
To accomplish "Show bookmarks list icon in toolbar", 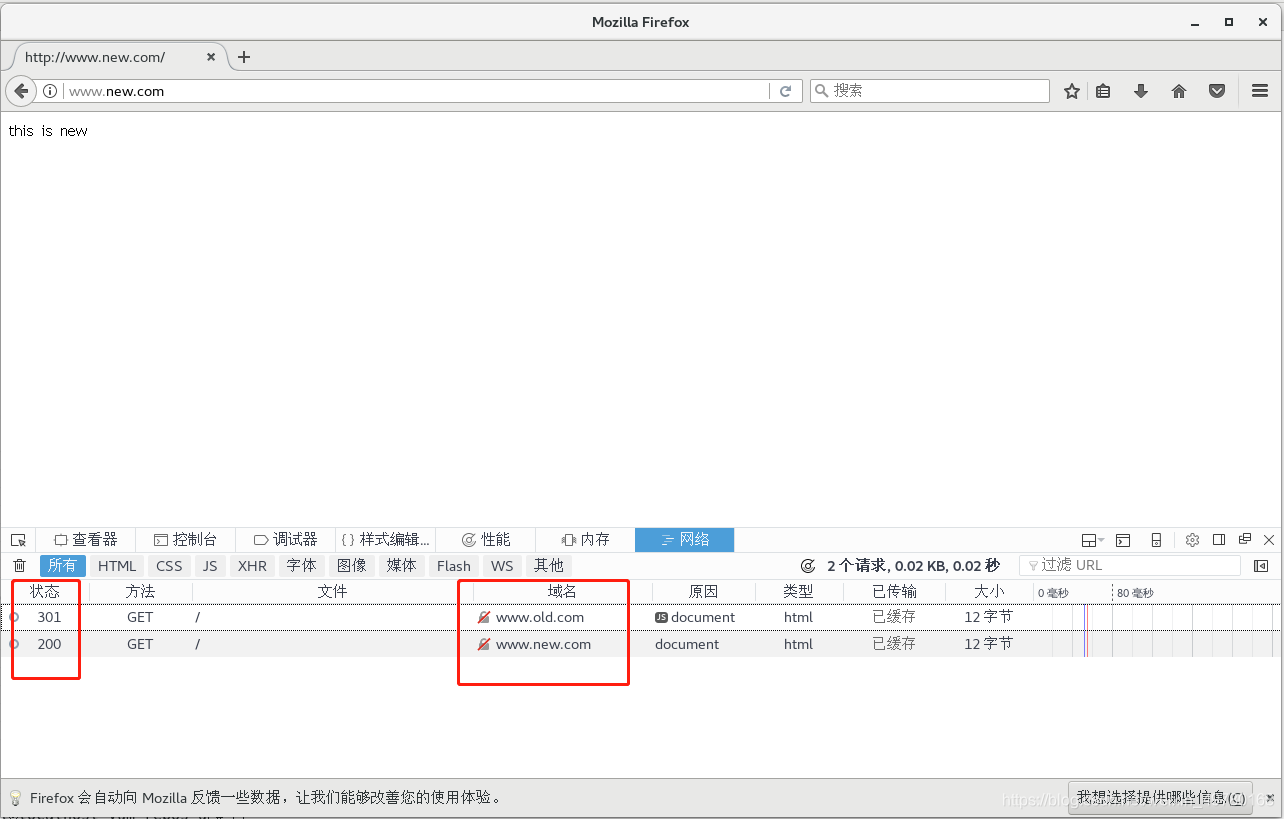I will pos(1103,91).
